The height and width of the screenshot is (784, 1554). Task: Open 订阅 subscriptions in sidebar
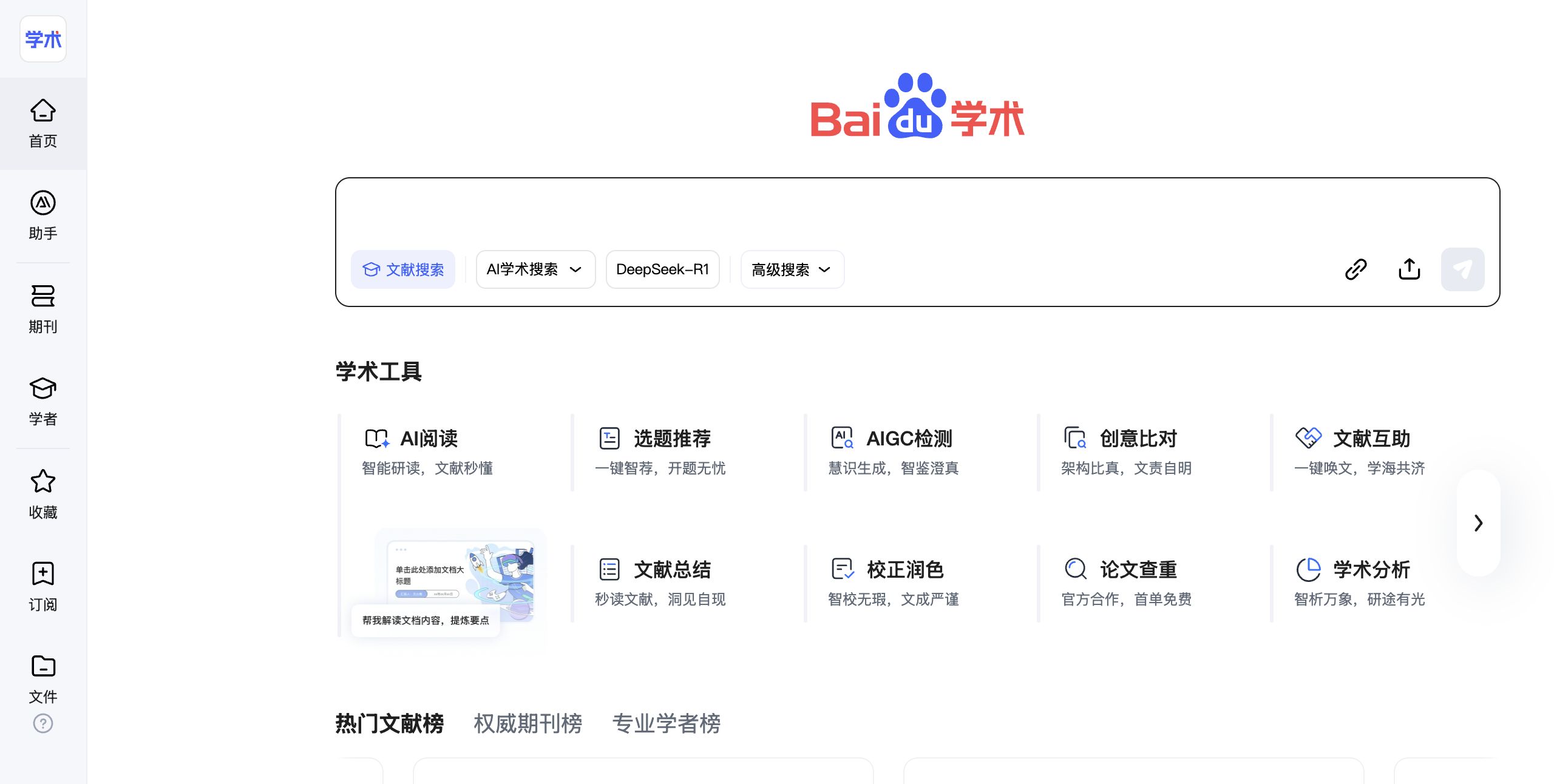point(42,586)
